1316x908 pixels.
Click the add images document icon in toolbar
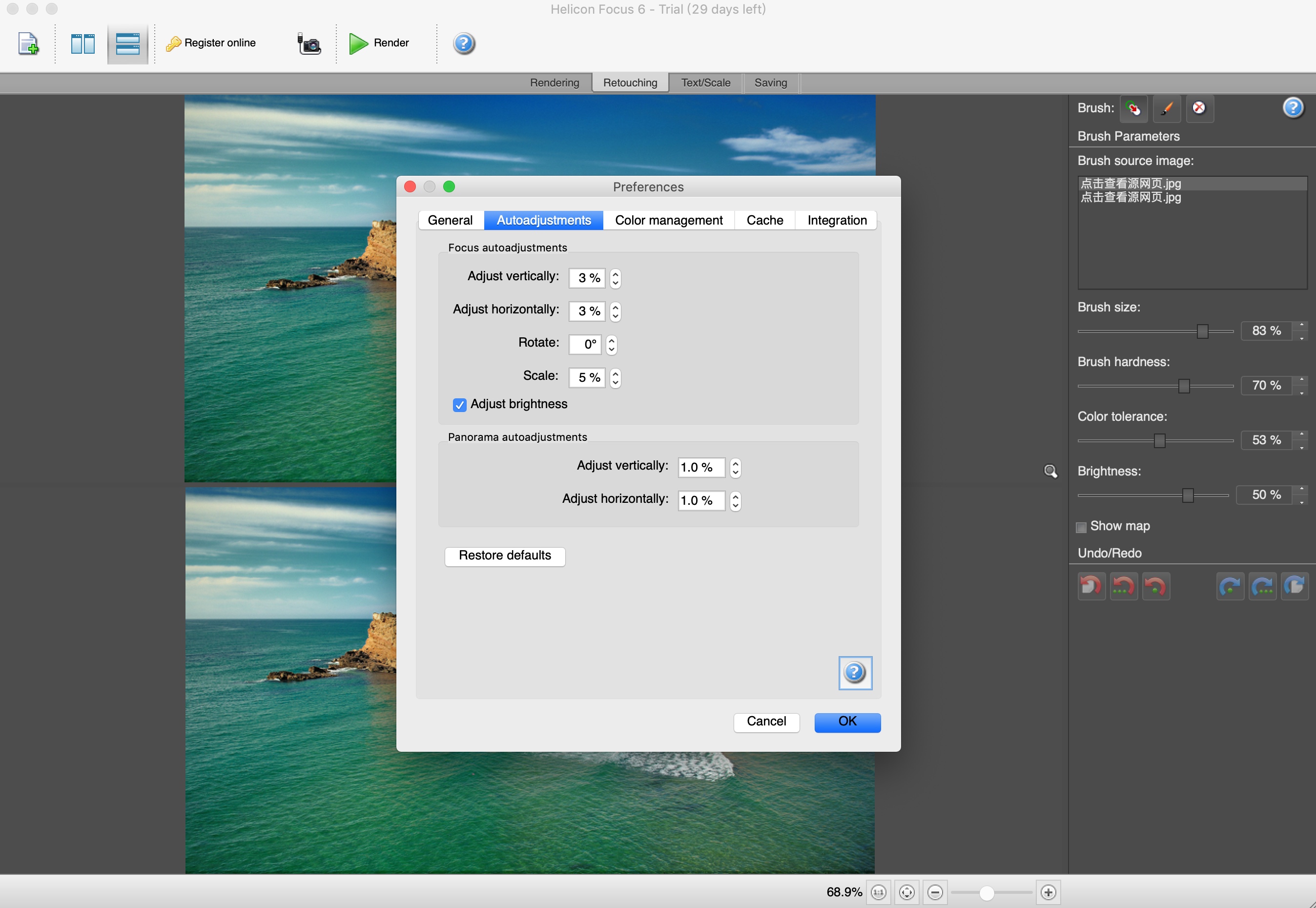click(28, 44)
